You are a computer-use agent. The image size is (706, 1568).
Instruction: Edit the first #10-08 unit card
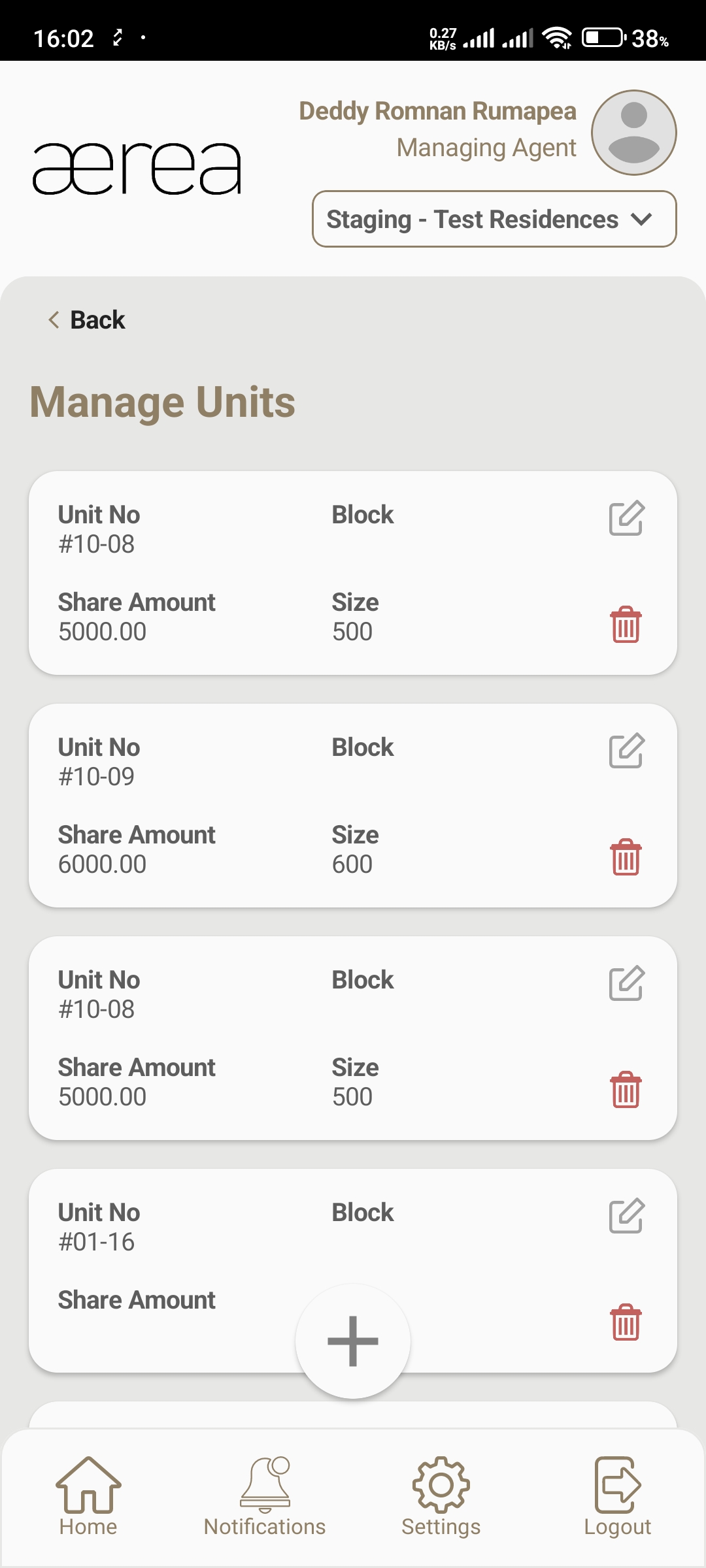point(626,518)
